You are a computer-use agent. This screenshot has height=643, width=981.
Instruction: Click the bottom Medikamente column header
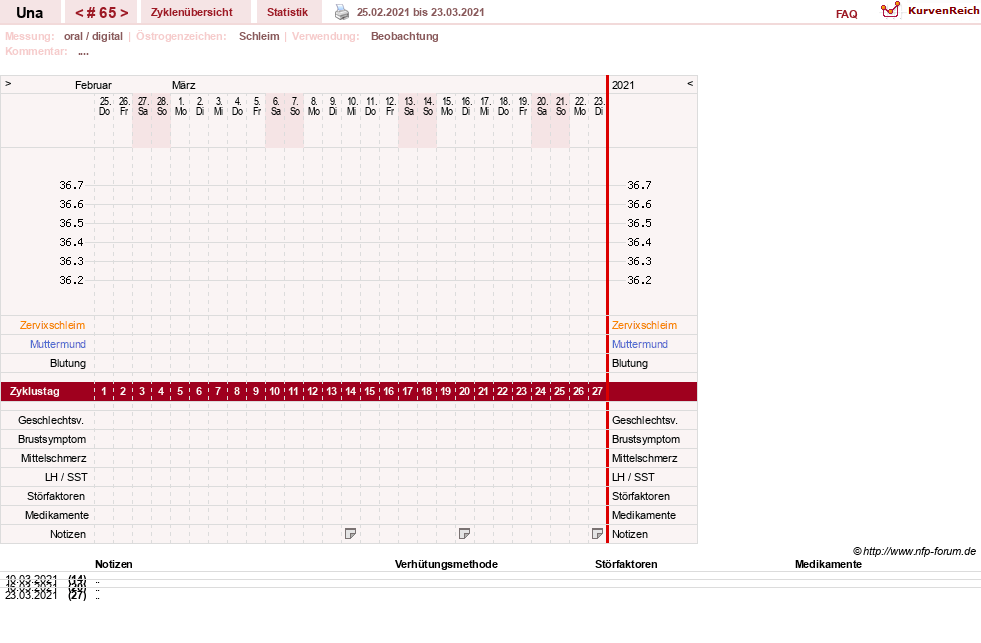828,564
